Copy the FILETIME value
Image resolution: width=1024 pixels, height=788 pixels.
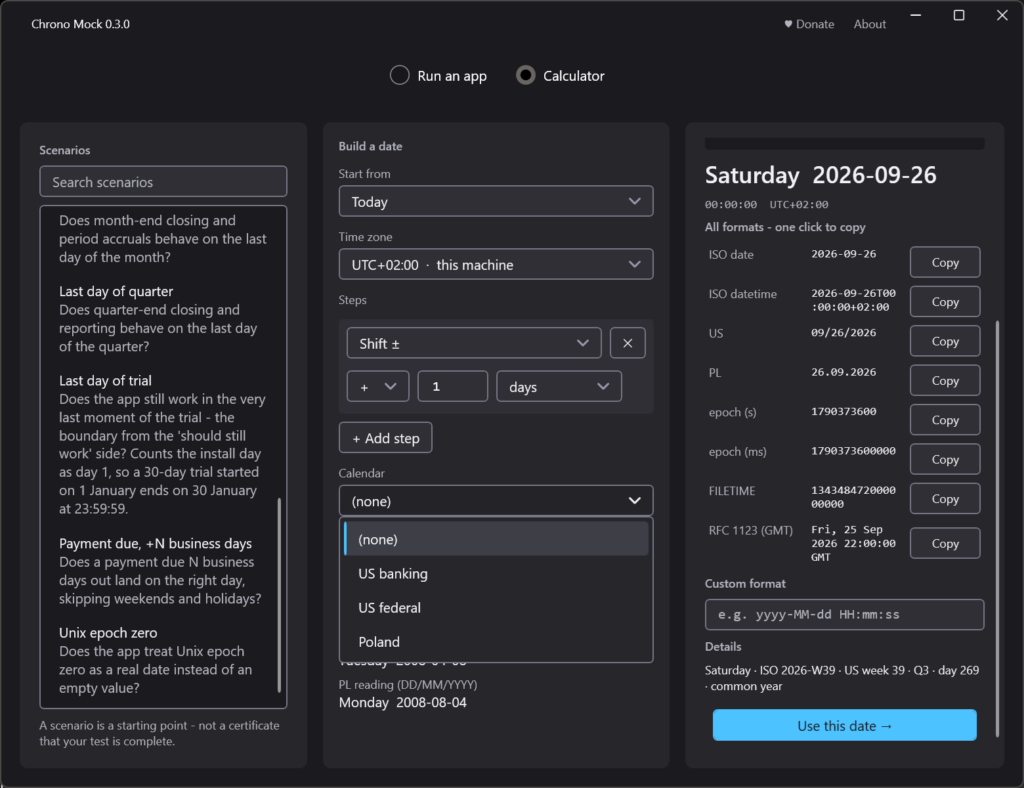(945, 499)
